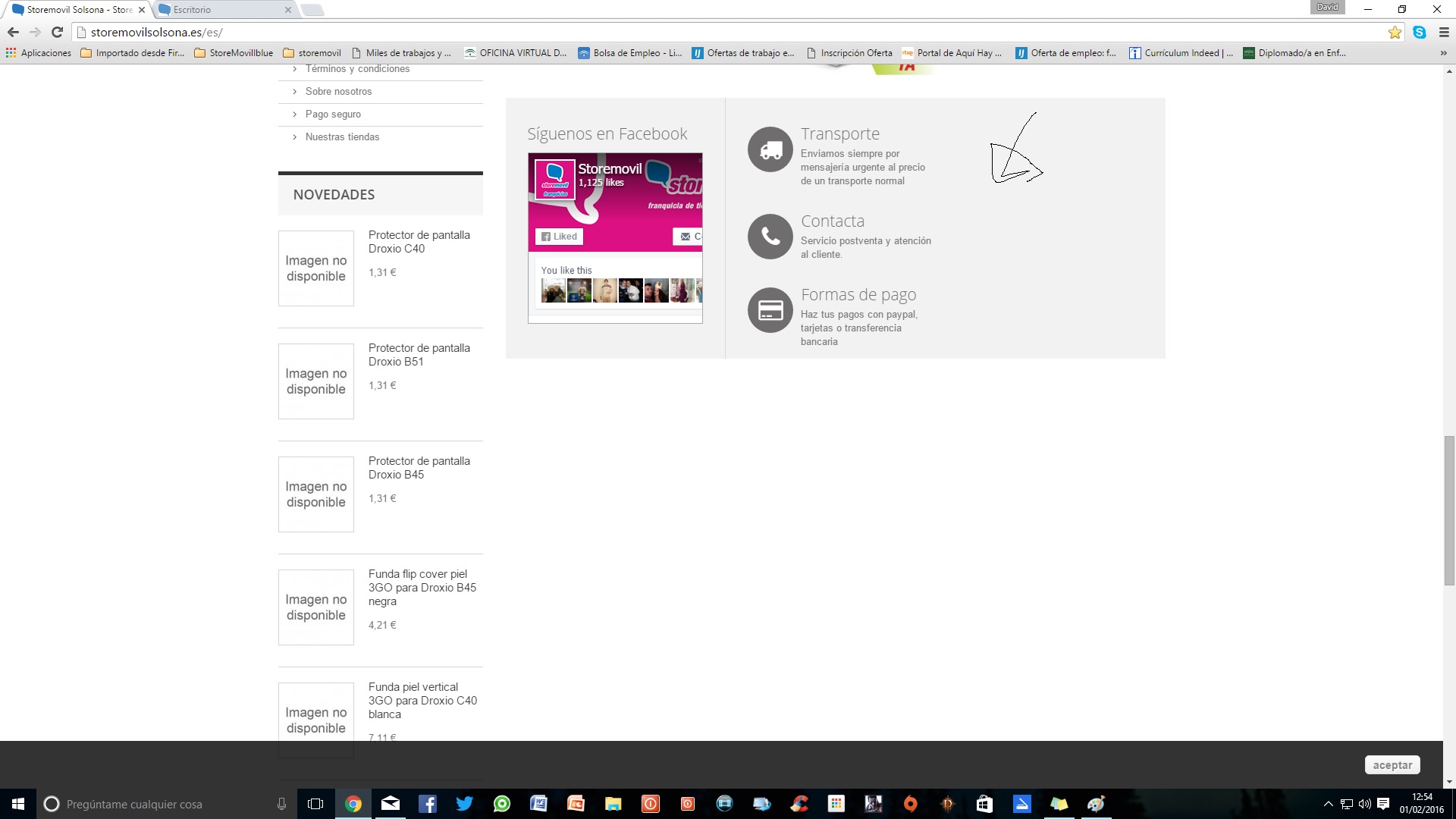Go back with the browser back arrow
This screenshot has width=1456, height=819.
[13, 32]
